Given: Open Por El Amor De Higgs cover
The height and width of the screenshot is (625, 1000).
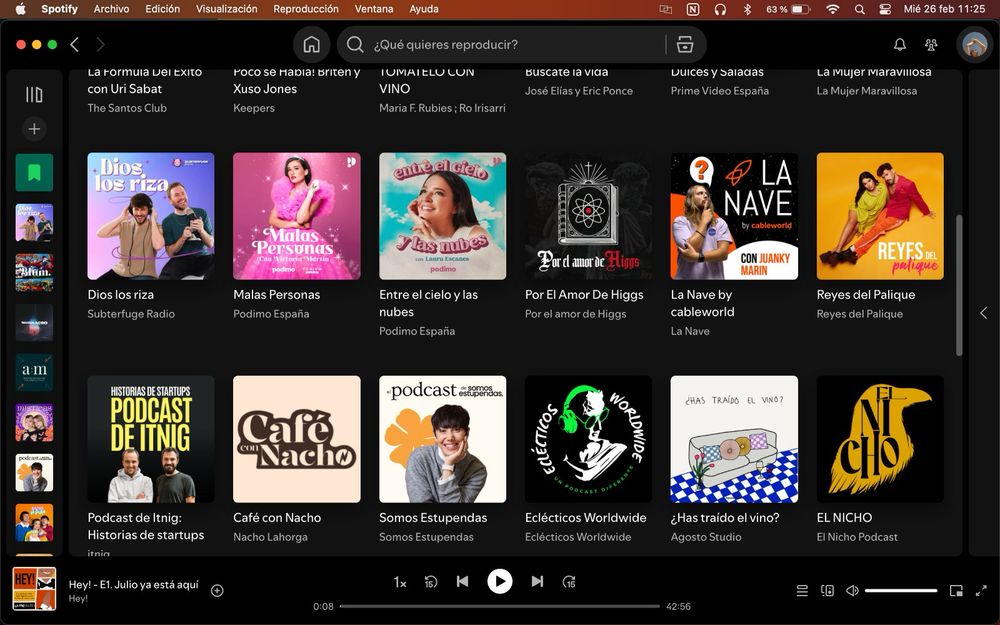Looking at the screenshot, I should [588, 216].
